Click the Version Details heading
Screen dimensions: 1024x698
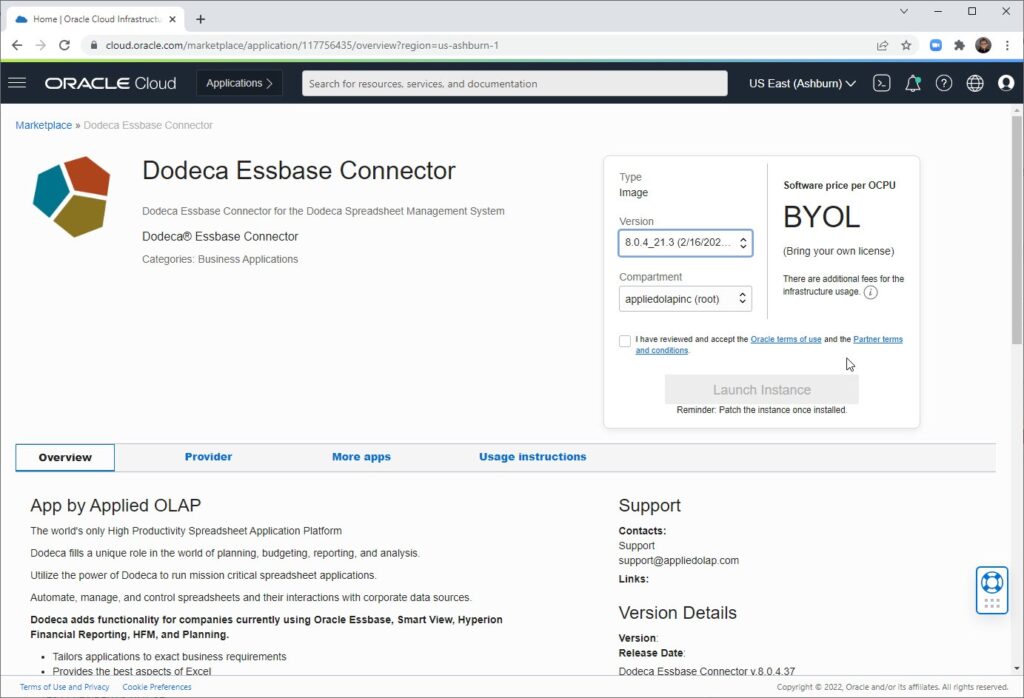[677, 612]
